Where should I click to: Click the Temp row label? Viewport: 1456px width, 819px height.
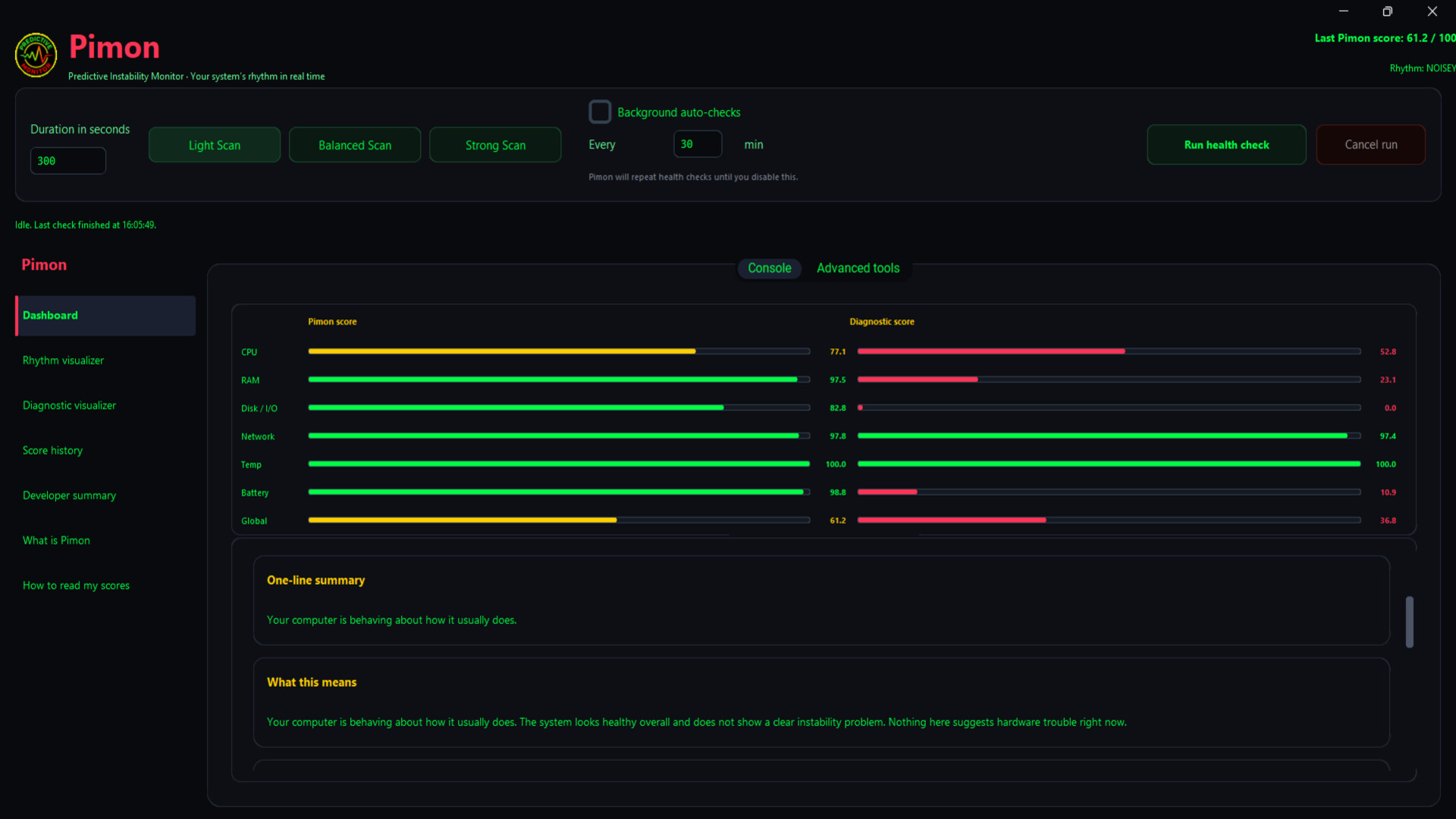click(251, 465)
